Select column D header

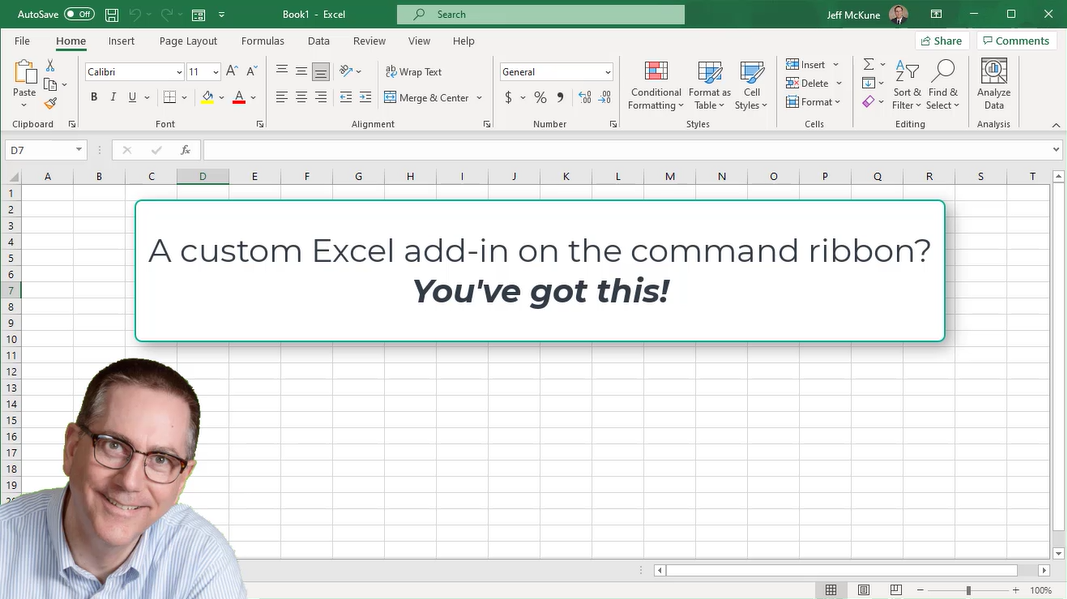point(203,176)
